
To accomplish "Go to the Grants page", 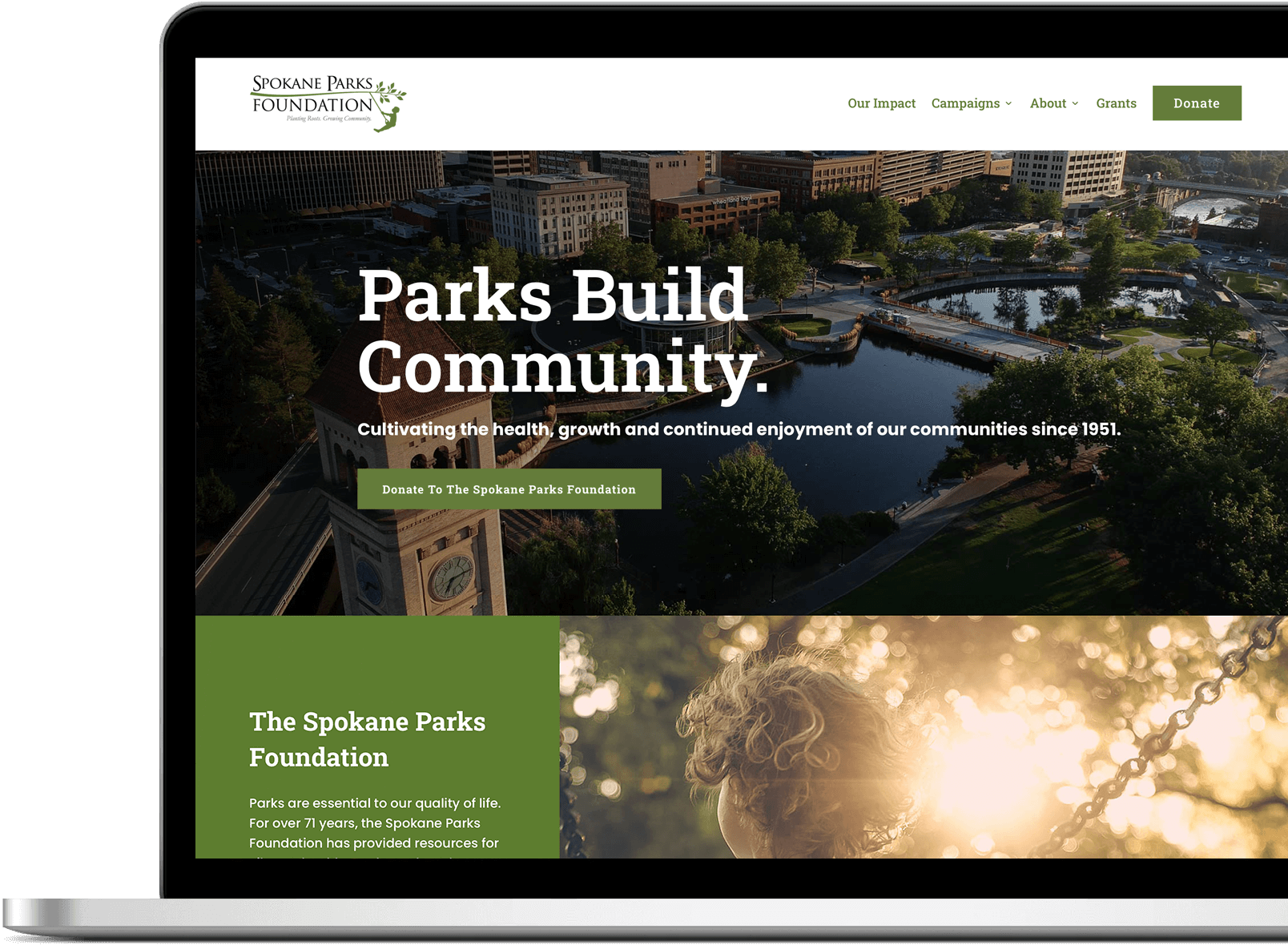I will pos(1116,103).
